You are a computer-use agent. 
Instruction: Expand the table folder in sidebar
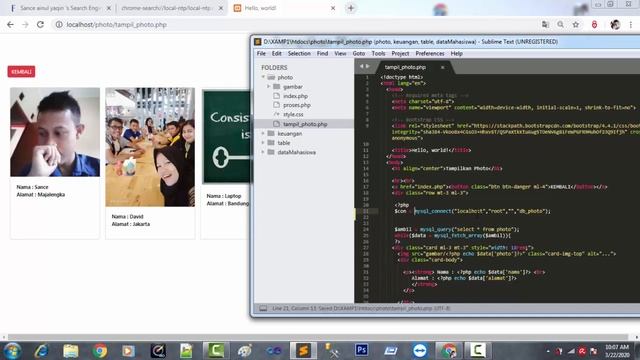[x=263, y=143]
